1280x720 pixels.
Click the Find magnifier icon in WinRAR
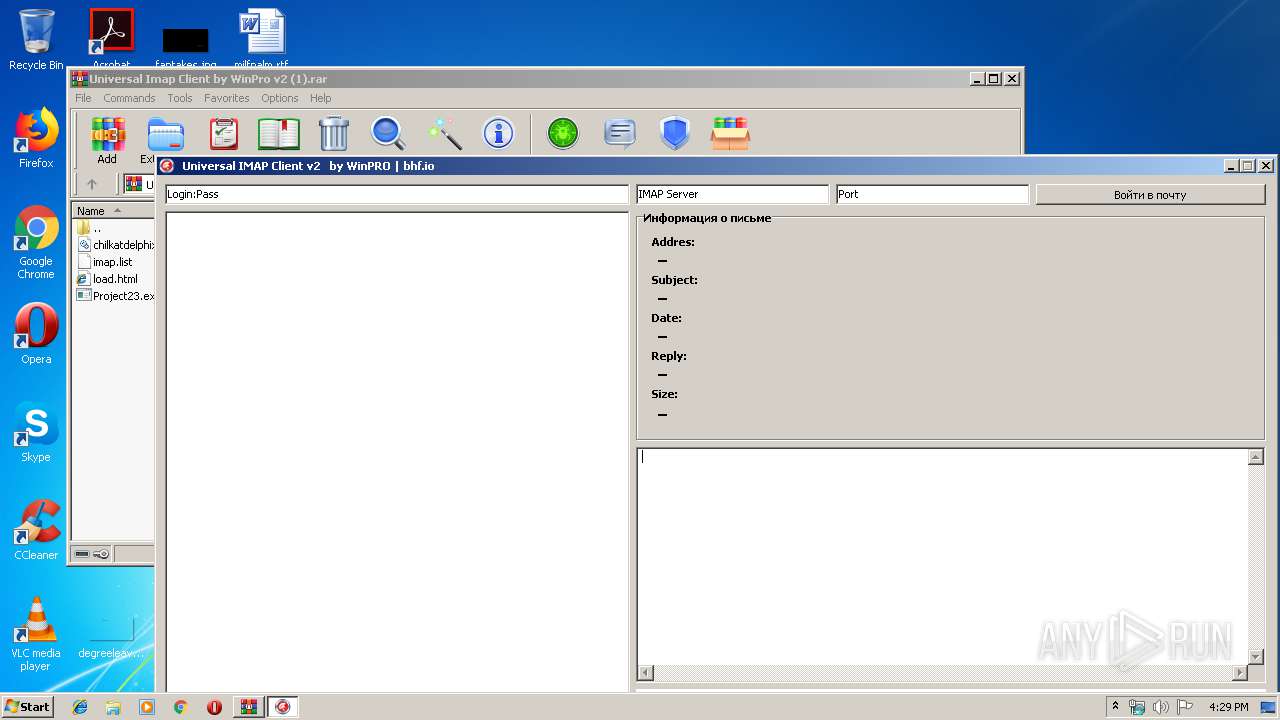(x=388, y=133)
